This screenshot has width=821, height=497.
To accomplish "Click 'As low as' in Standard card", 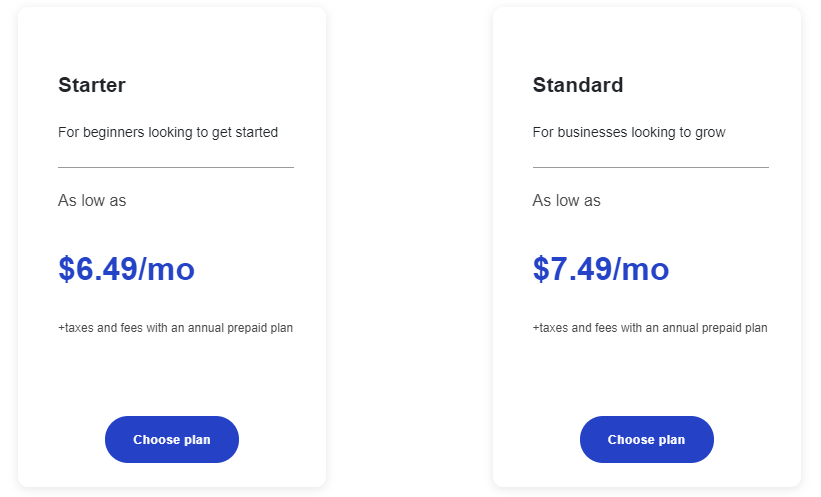I will click(x=567, y=201).
